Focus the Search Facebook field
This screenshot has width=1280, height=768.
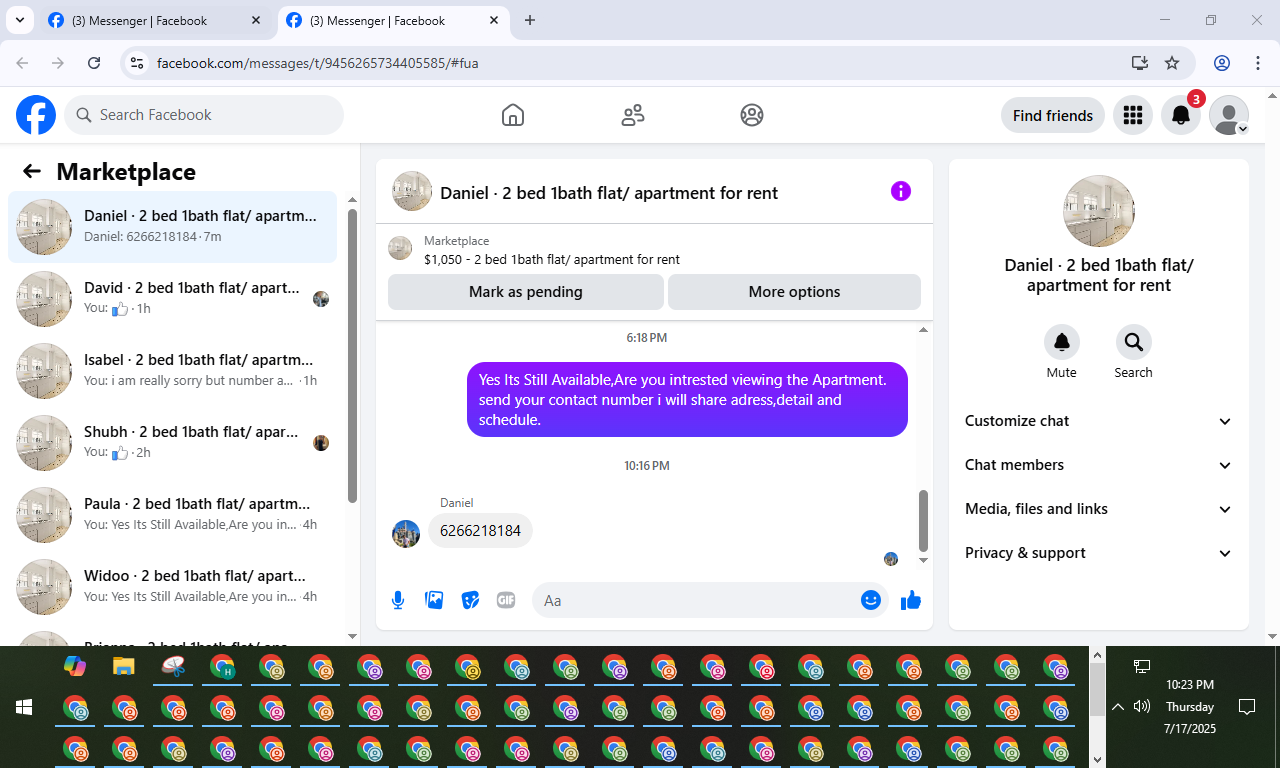pos(204,115)
